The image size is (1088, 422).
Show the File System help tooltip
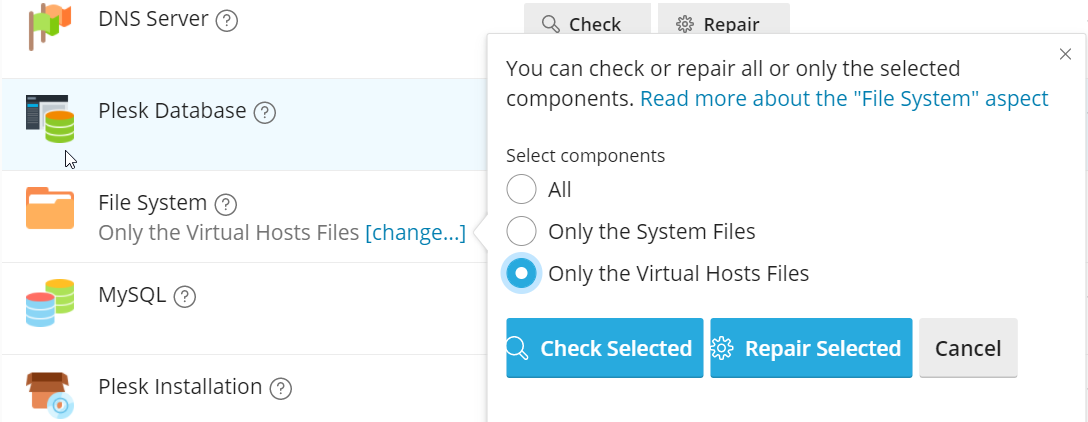[226, 205]
